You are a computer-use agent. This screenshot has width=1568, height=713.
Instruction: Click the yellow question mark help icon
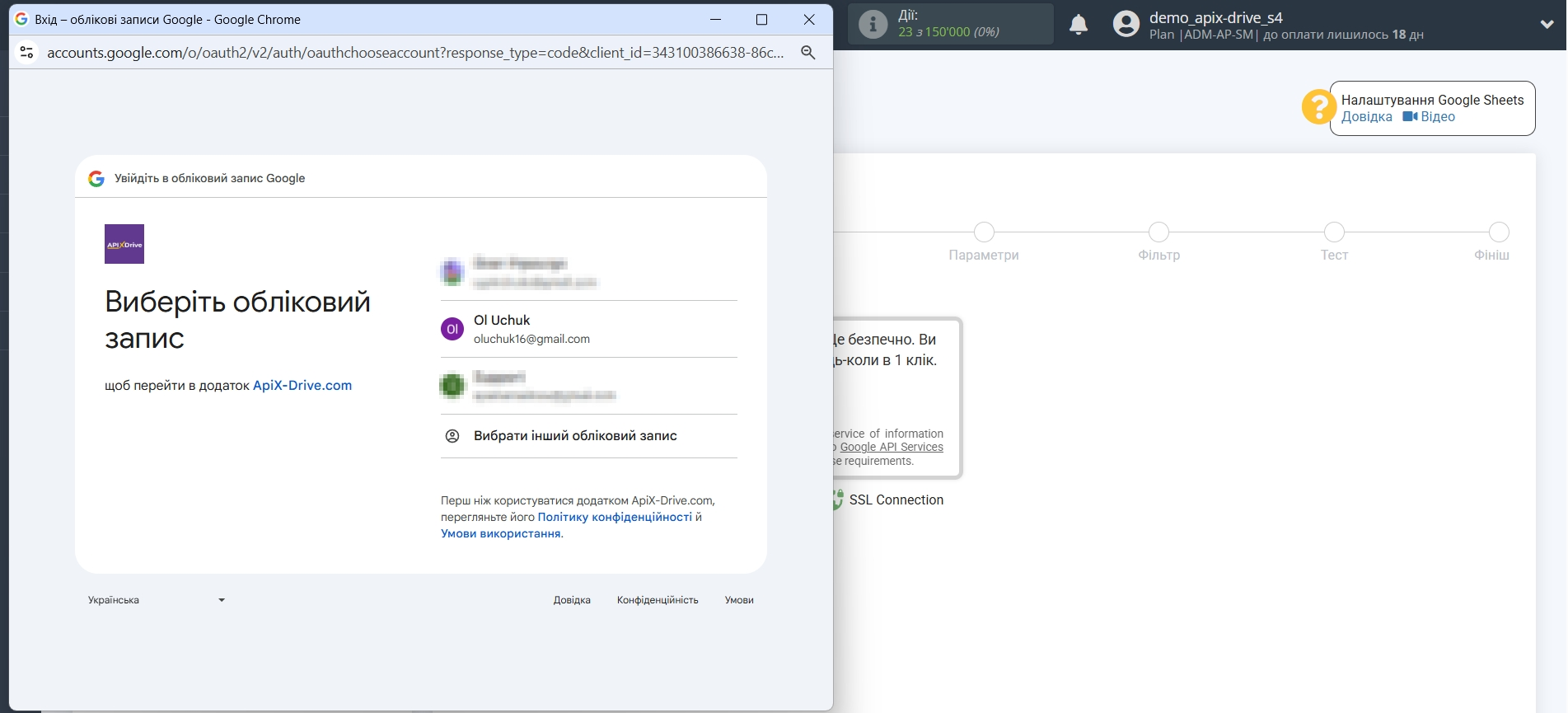coord(1318,107)
